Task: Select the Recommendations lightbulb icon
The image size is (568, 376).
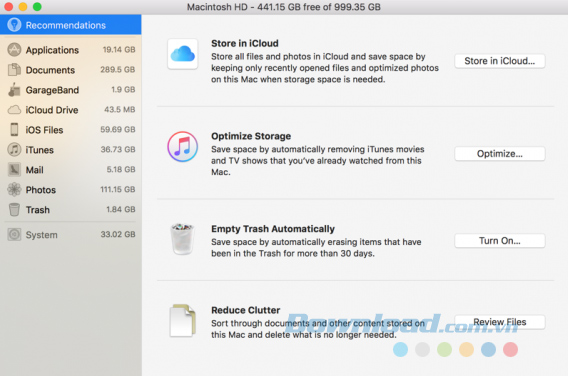Action: (14, 25)
